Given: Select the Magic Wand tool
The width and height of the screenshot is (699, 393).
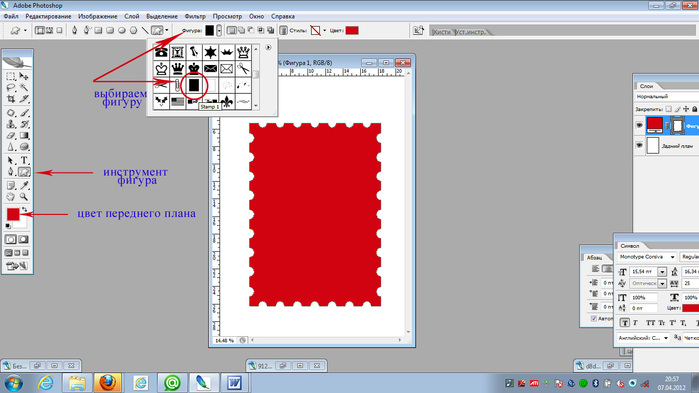Looking at the screenshot, I should click(x=24, y=88).
